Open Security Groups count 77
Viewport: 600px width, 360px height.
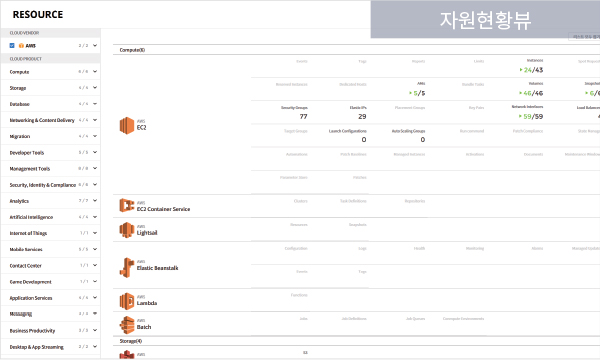(x=303, y=116)
